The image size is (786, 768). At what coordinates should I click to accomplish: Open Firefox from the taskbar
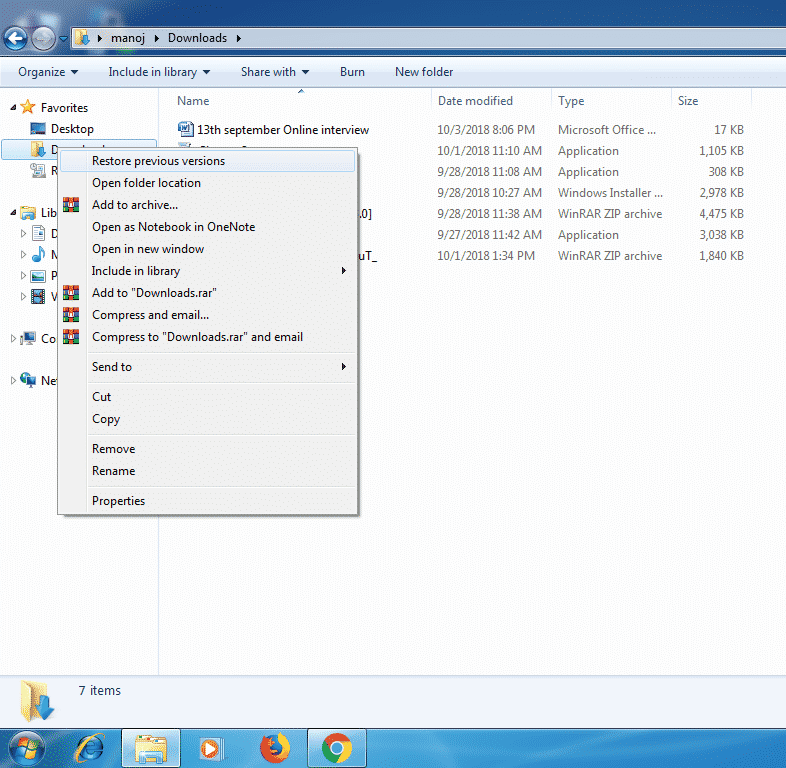(275, 748)
